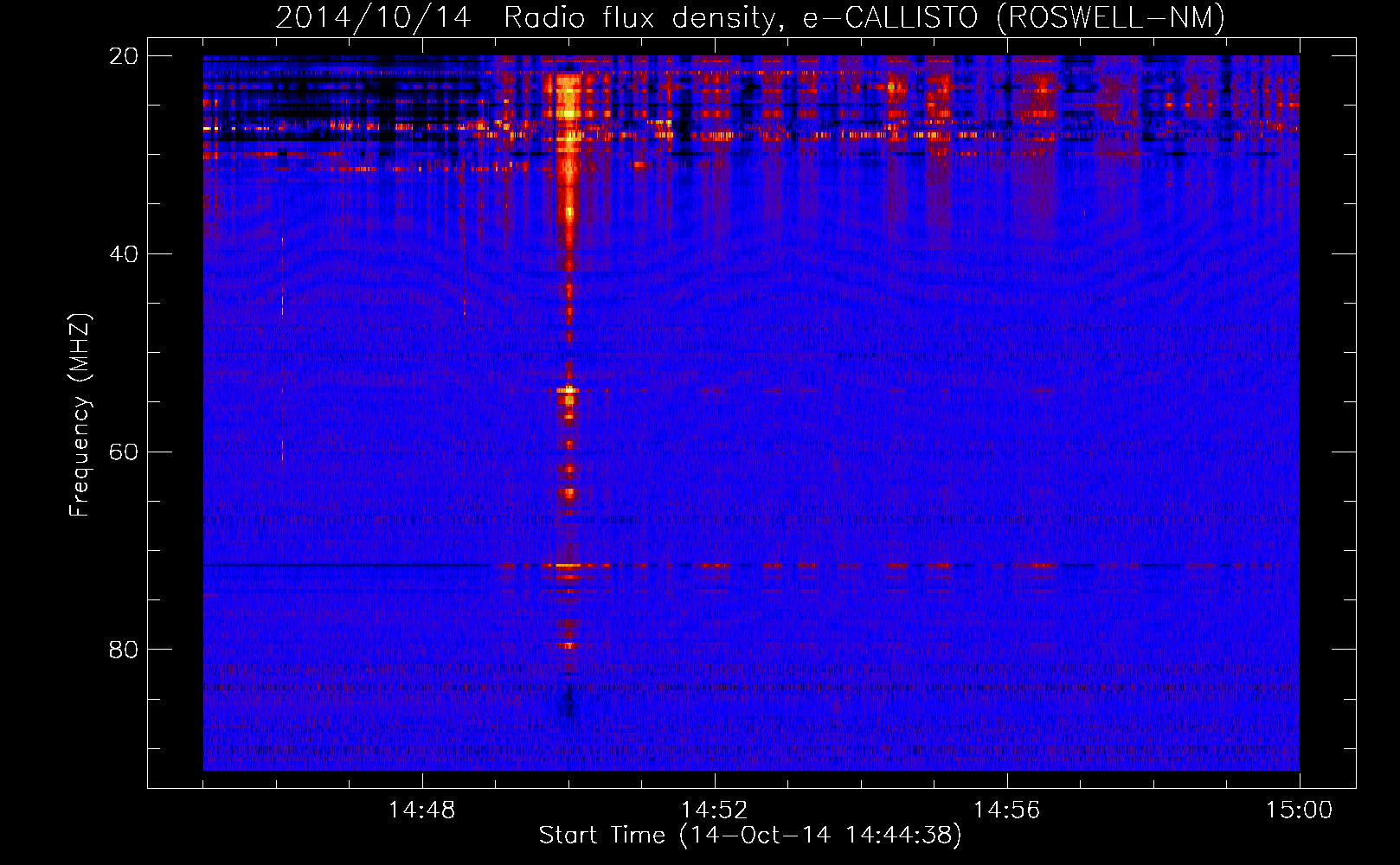Click the frequency axis label 80
1400x865 pixels.
[x=124, y=650]
